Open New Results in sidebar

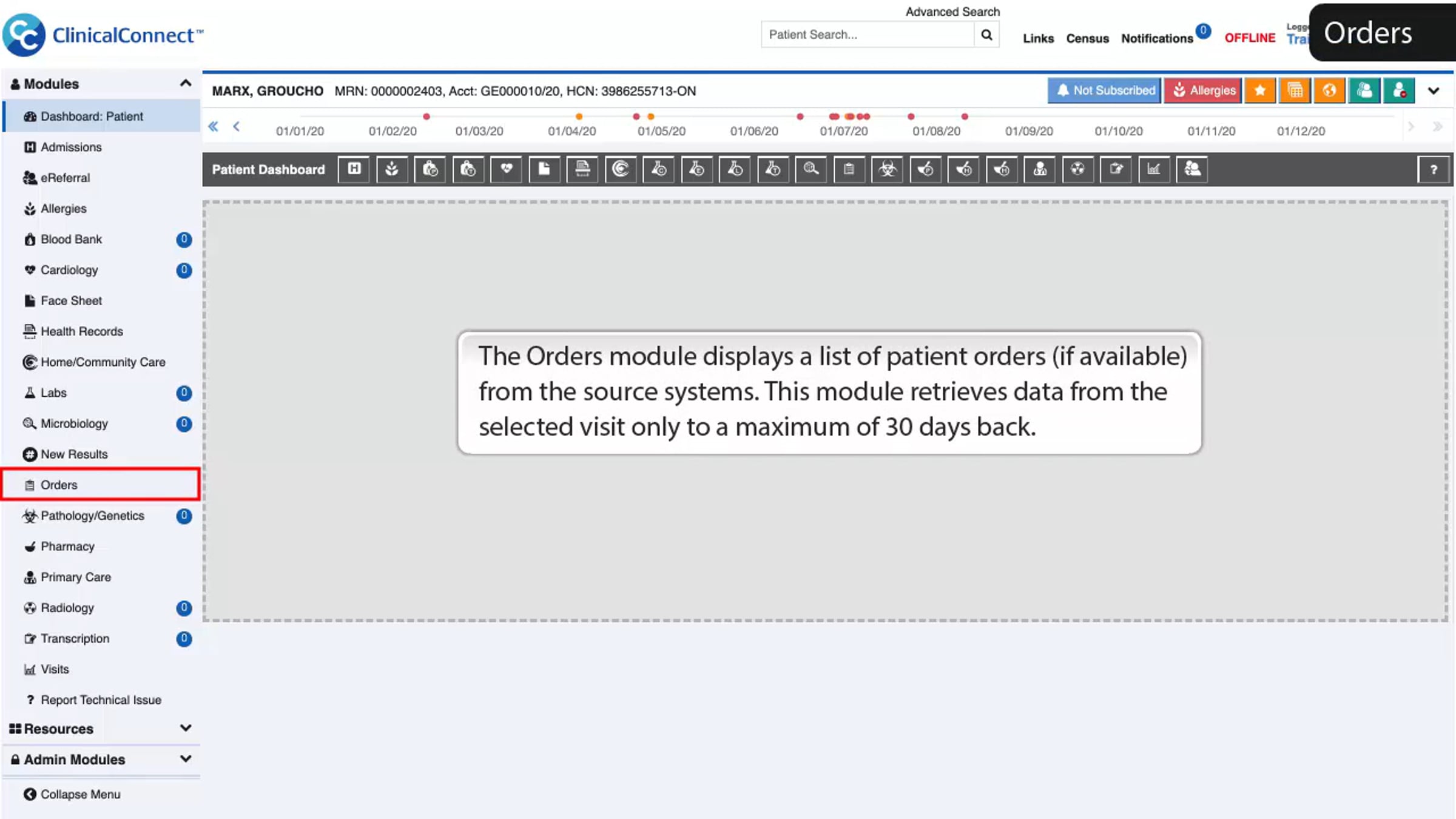tap(101, 454)
